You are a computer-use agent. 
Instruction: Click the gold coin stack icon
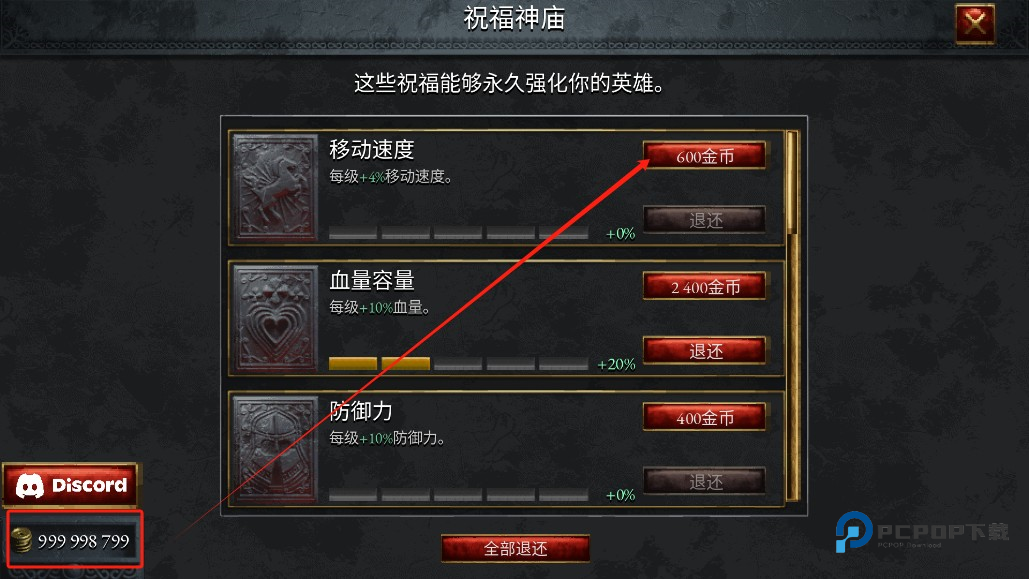pyautogui.click(x=22, y=540)
